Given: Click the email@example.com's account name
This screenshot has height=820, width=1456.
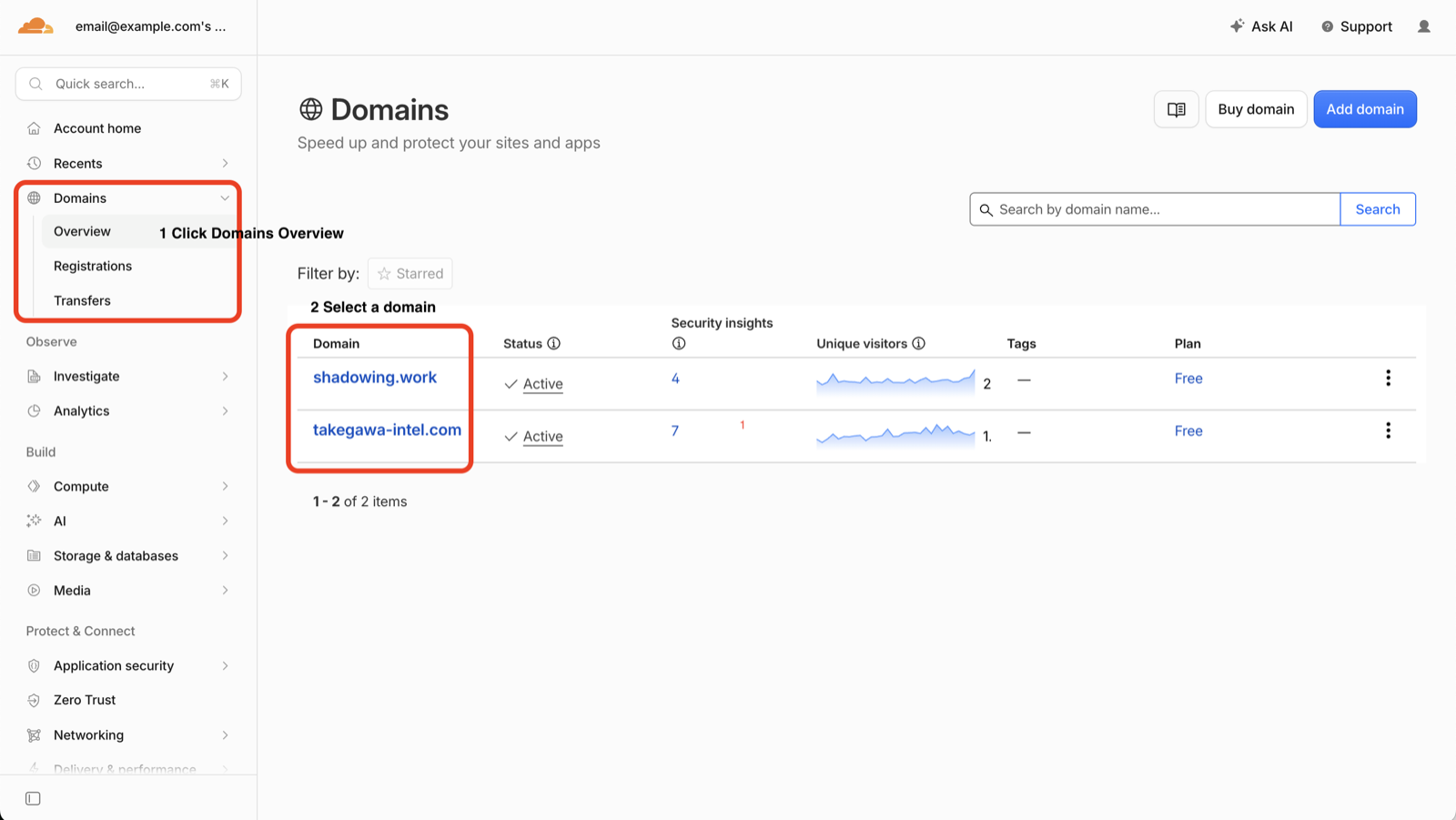Looking at the screenshot, I should coord(151,26).
